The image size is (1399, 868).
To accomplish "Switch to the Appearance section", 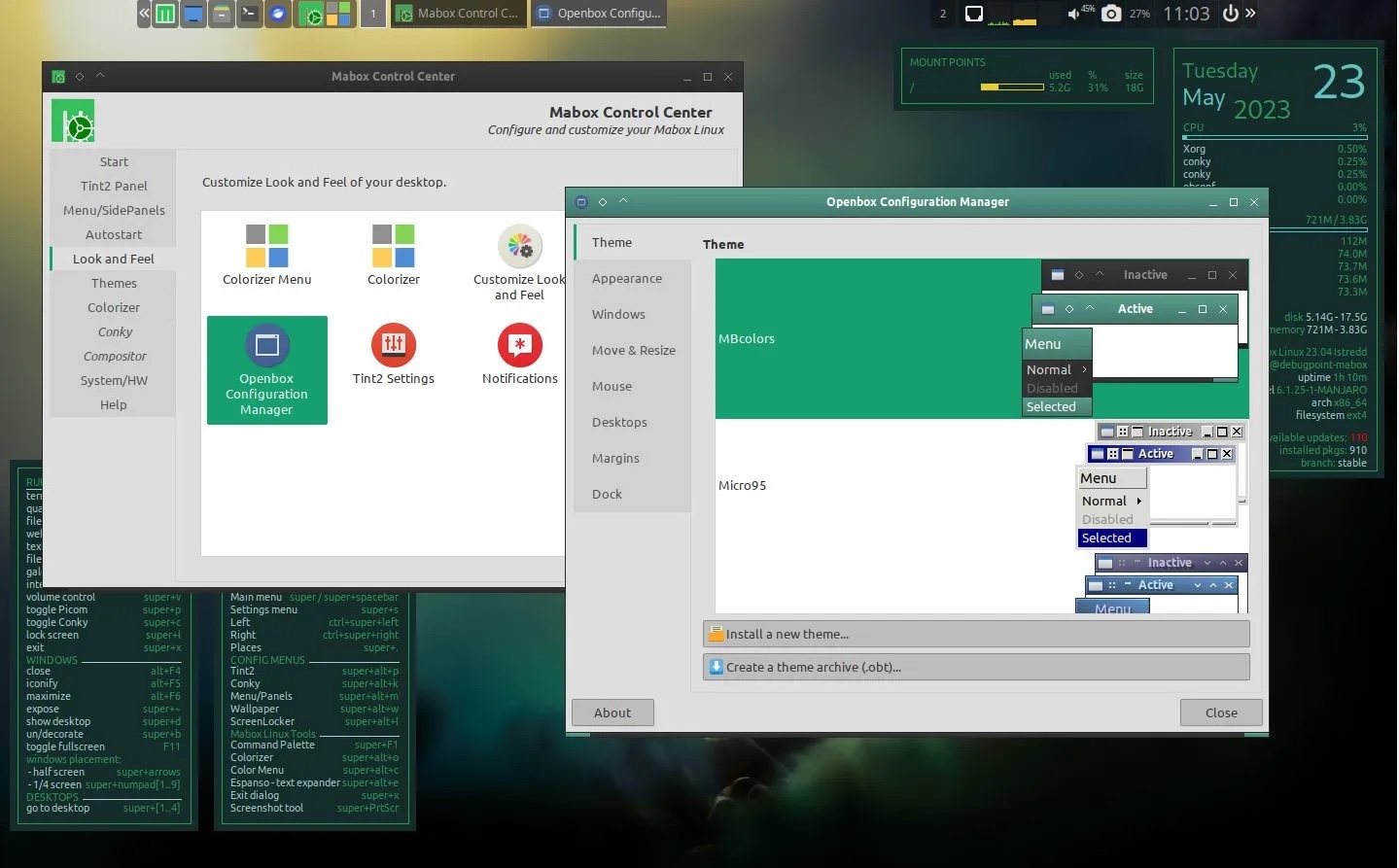I will coord(627,278).
